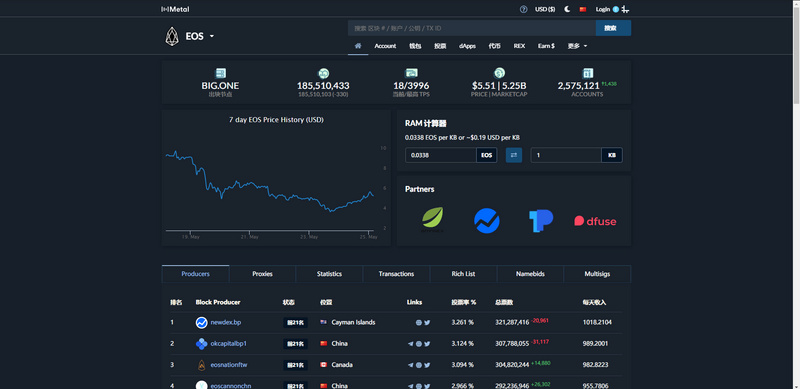Click the Twitter icon for newdex.bp
800x389 pixels.
tap(427, 323)
